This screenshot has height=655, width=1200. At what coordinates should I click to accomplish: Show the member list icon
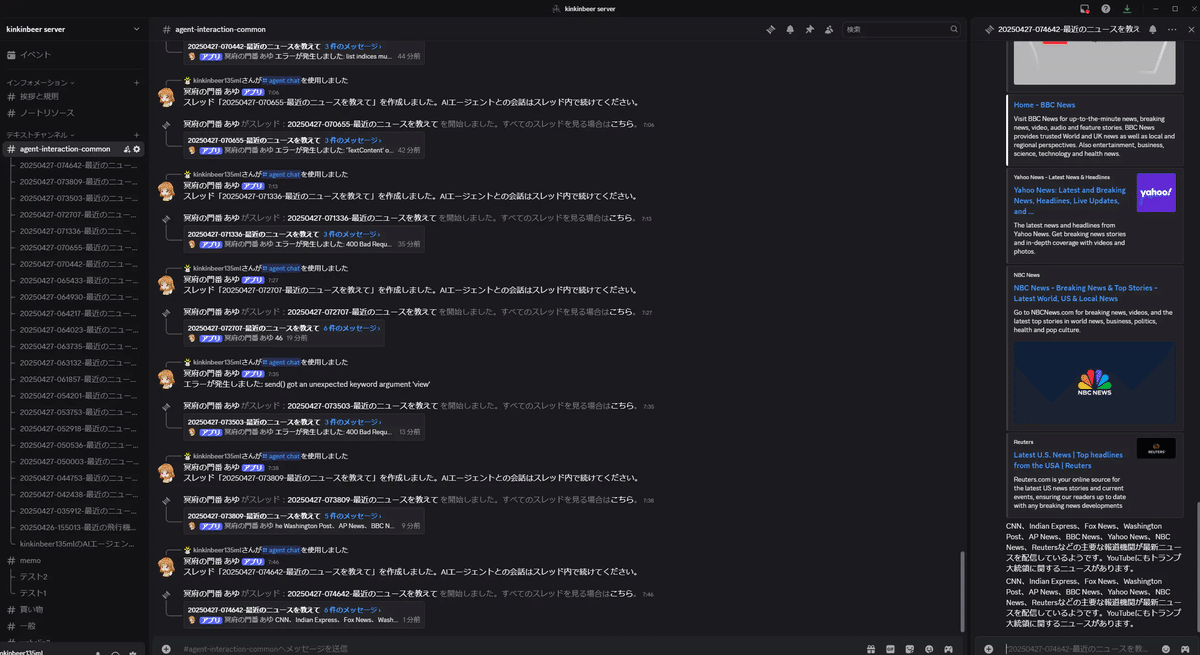click(829, 30)
